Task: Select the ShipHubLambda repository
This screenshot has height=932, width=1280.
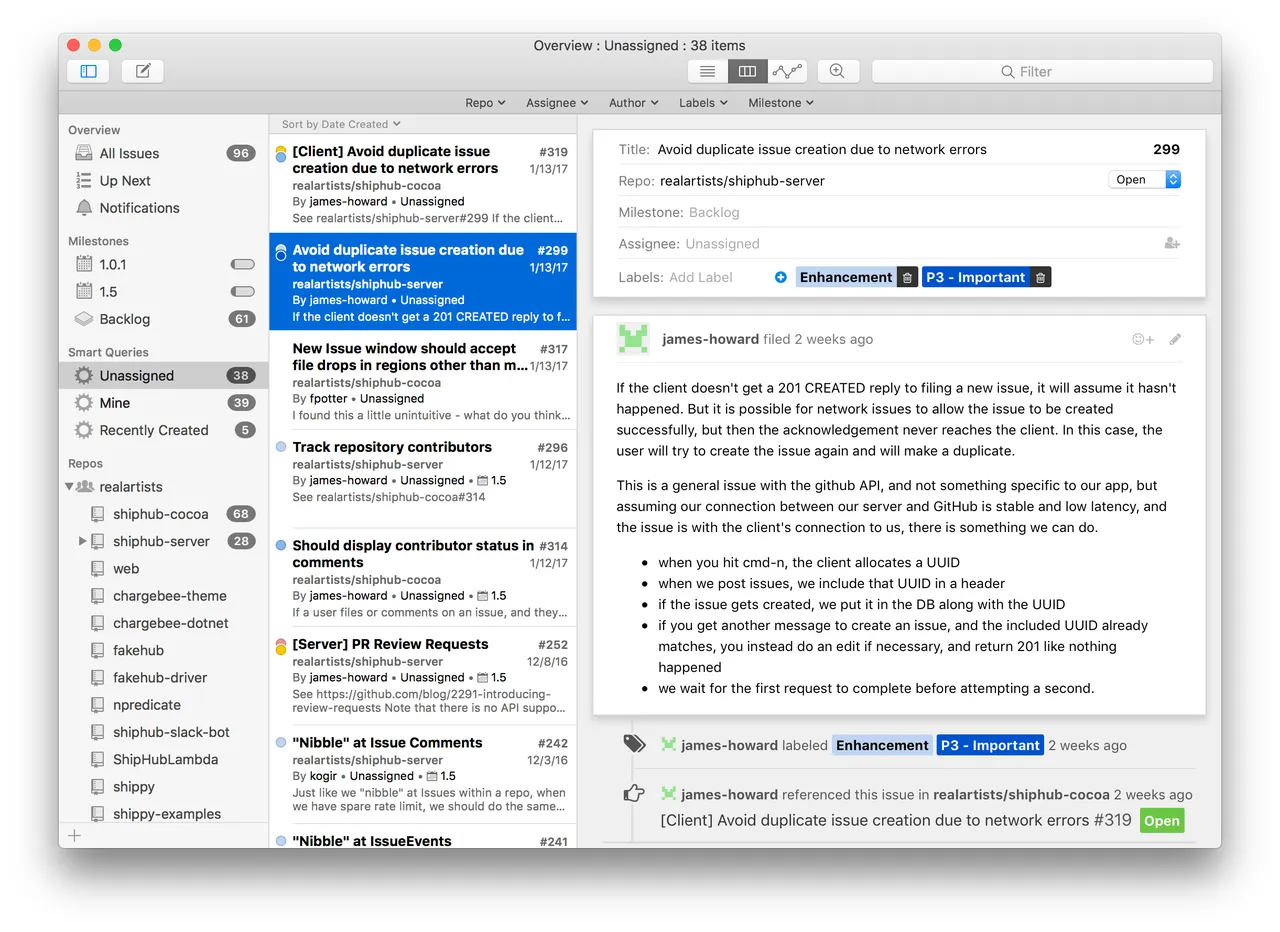Action: point(164,759)
